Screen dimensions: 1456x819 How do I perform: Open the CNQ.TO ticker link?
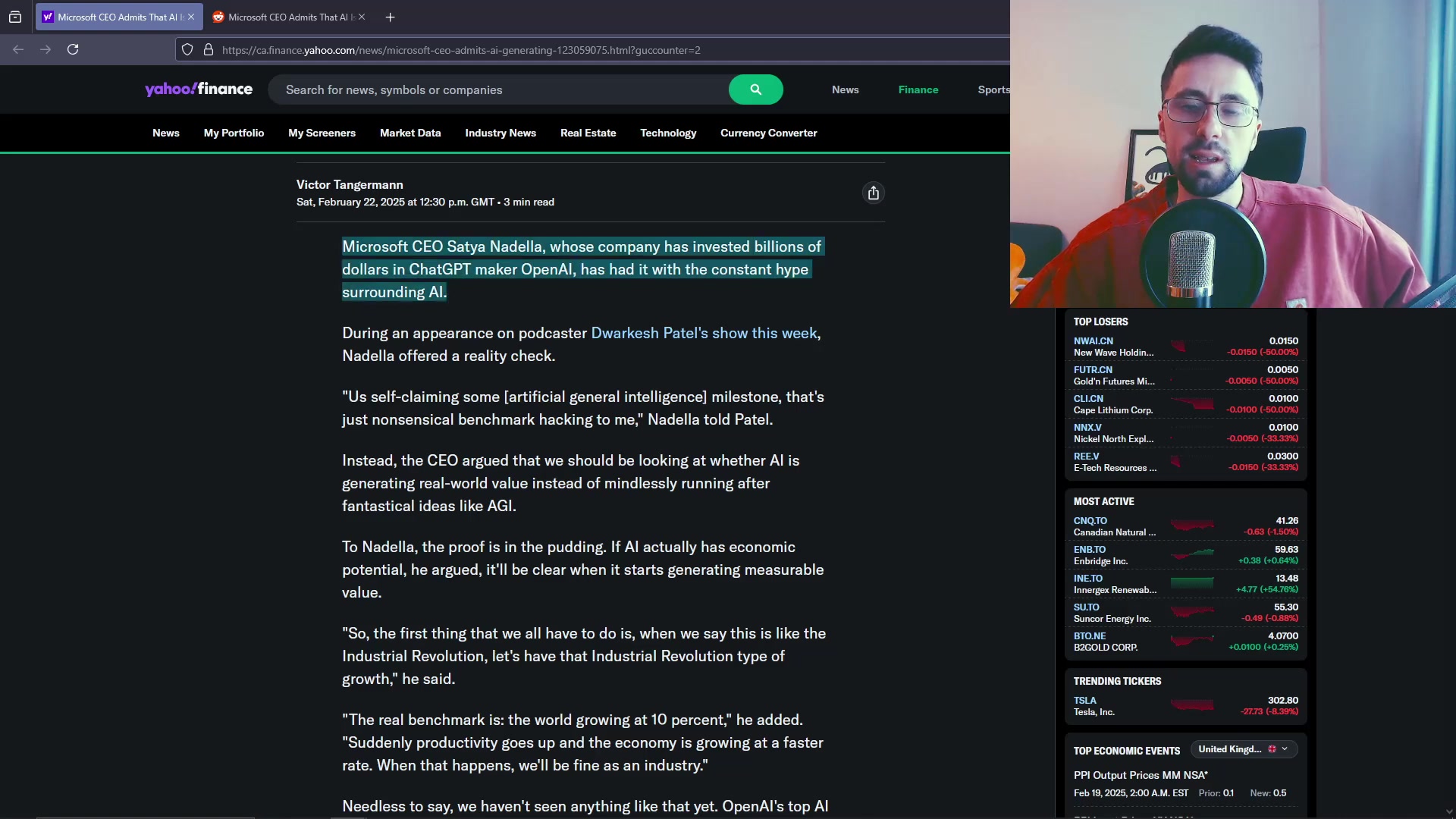(x=1090, y=521)
